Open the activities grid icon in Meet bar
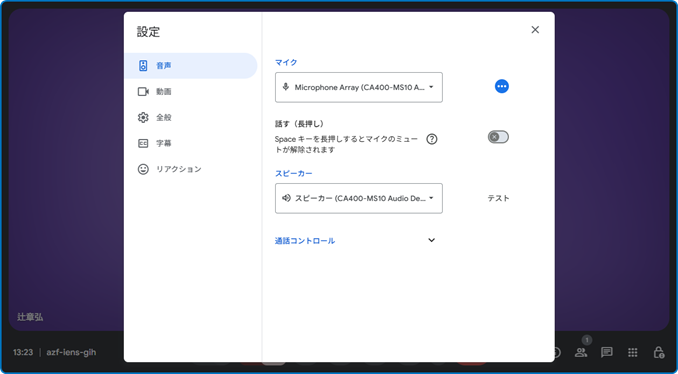This screenshot has width=678, height=374. 633,352
